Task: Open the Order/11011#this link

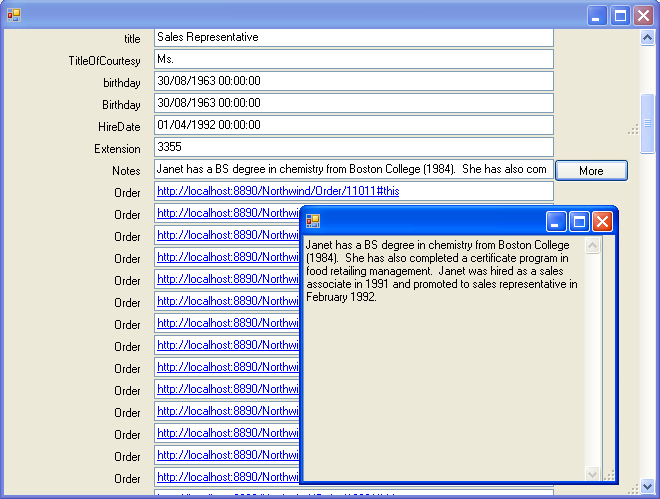Action: point(278,191)
